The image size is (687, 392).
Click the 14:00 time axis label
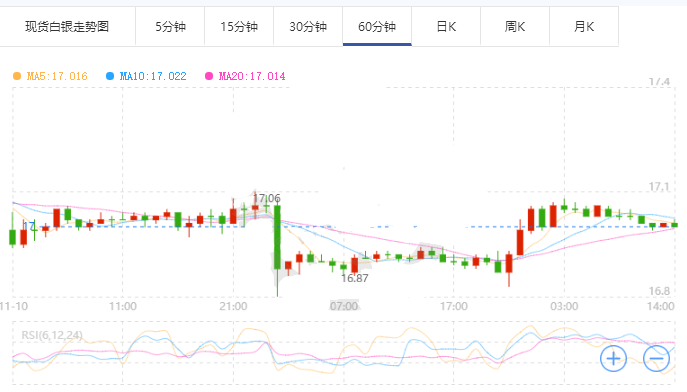coord(661,306)
